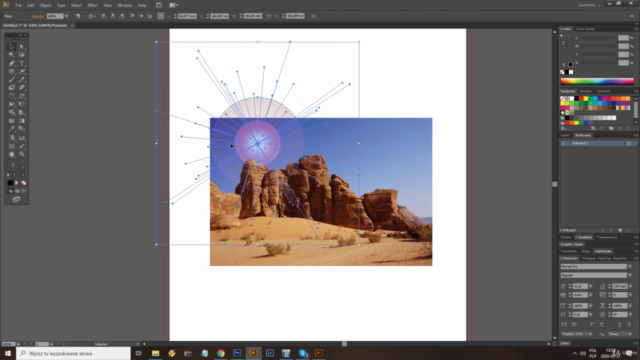Open the Stroke panel tab
Image resolution: width=640 pixels, height=360 pixels.
pyautogui.click(x=566, y=237)
